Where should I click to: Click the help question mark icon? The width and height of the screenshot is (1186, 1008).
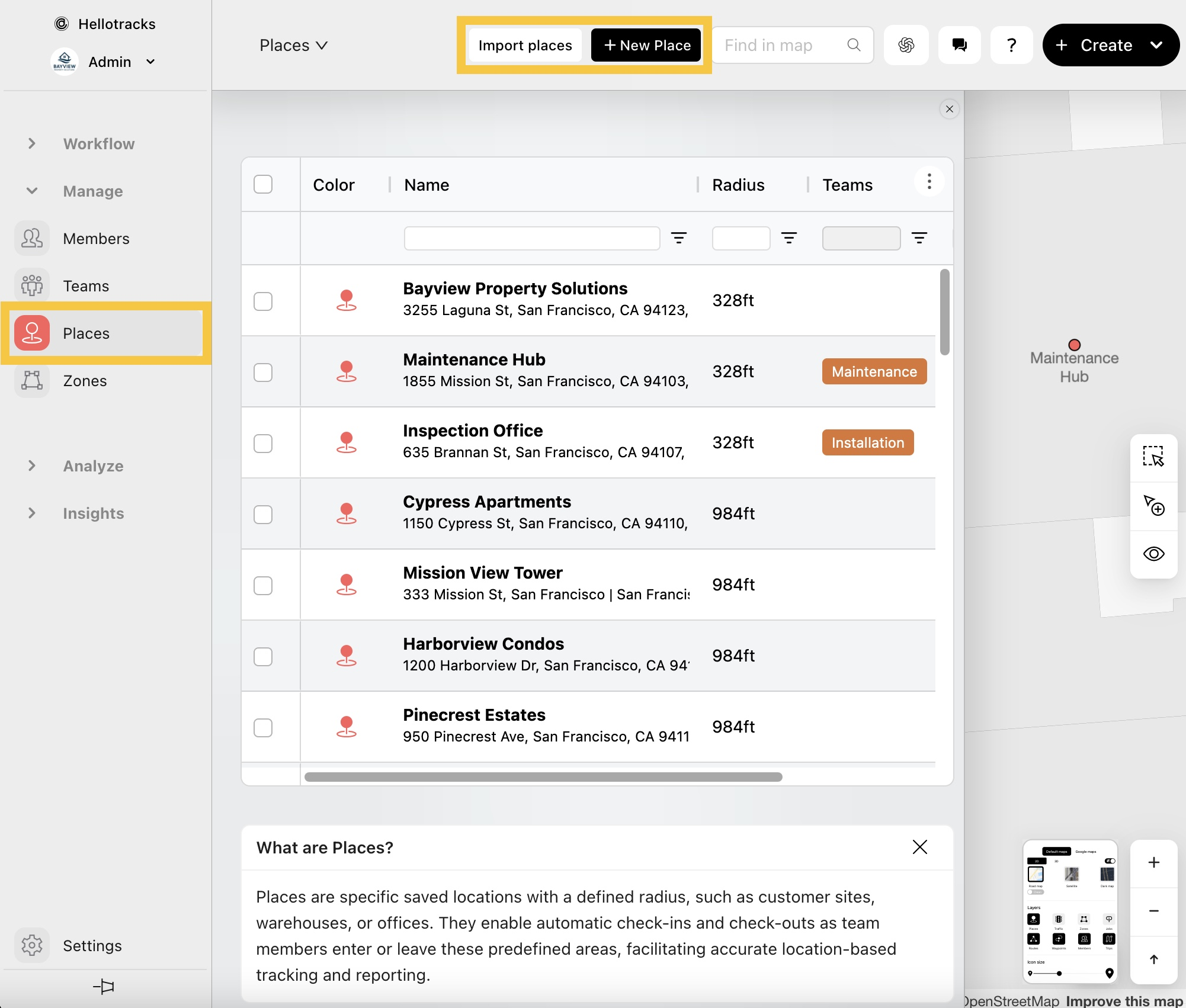point(1011,45)
